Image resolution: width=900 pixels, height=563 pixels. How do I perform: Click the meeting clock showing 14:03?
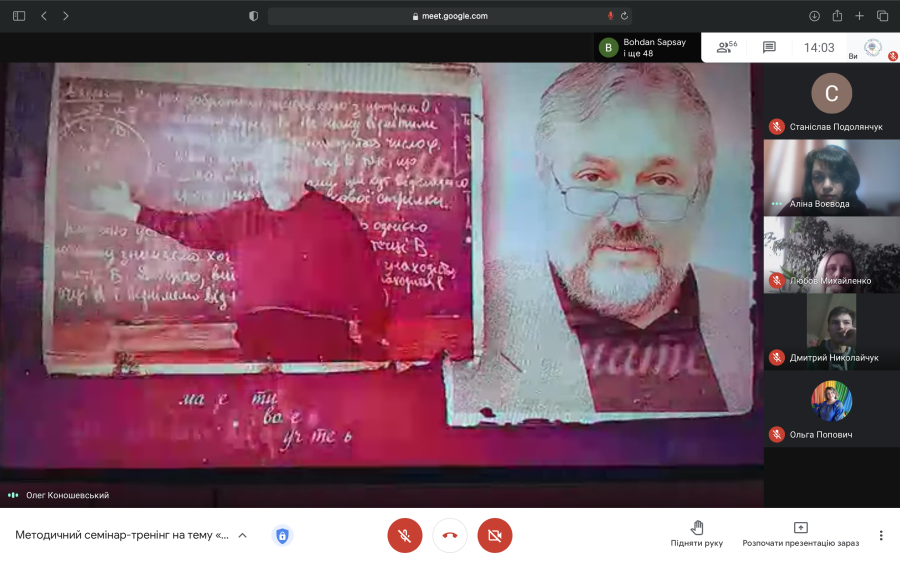819,48
